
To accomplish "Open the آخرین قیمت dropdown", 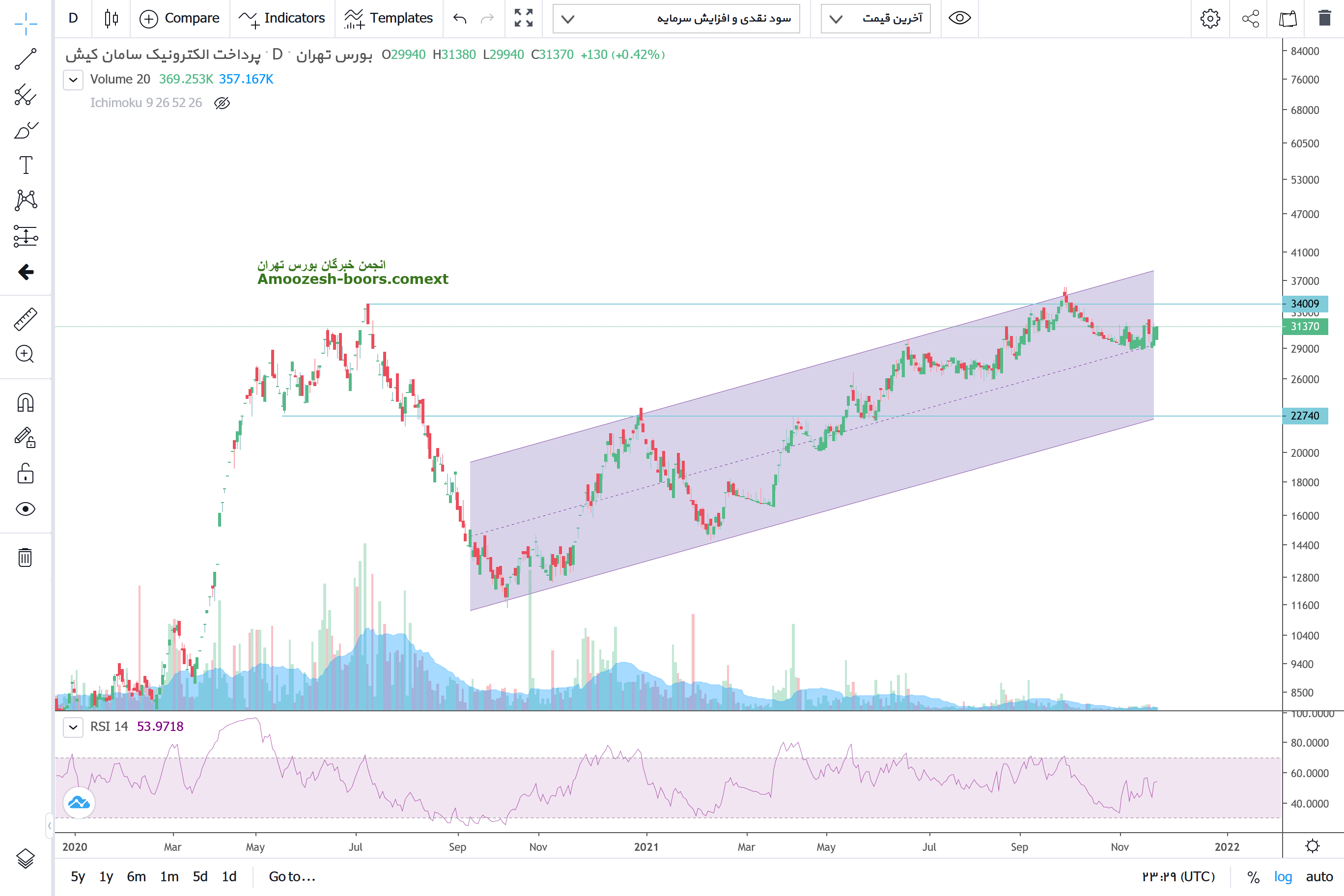I will (x=875, y=18).
